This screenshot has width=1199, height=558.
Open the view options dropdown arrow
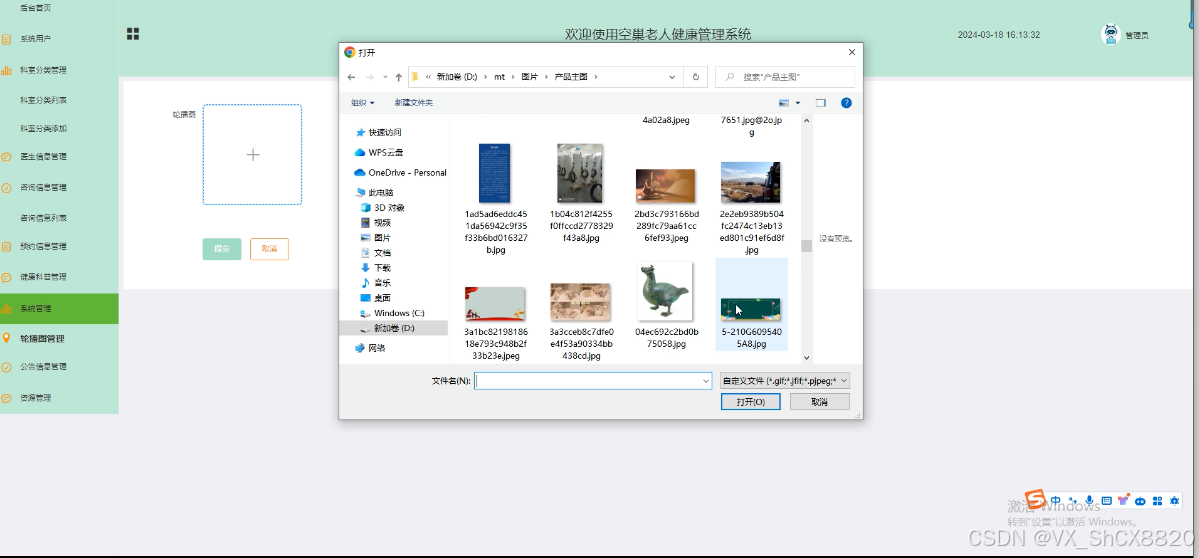798,102
